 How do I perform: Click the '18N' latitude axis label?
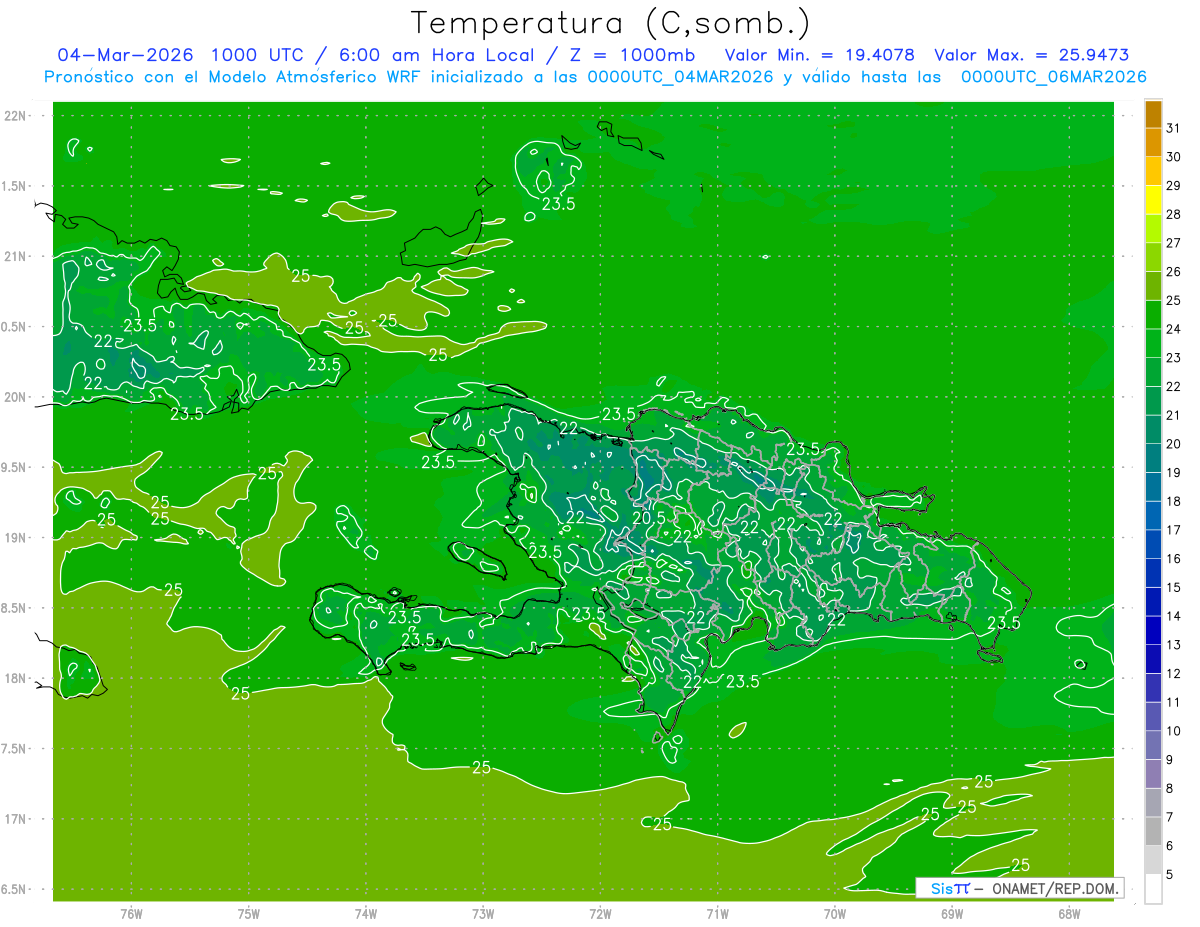(15, 678)
